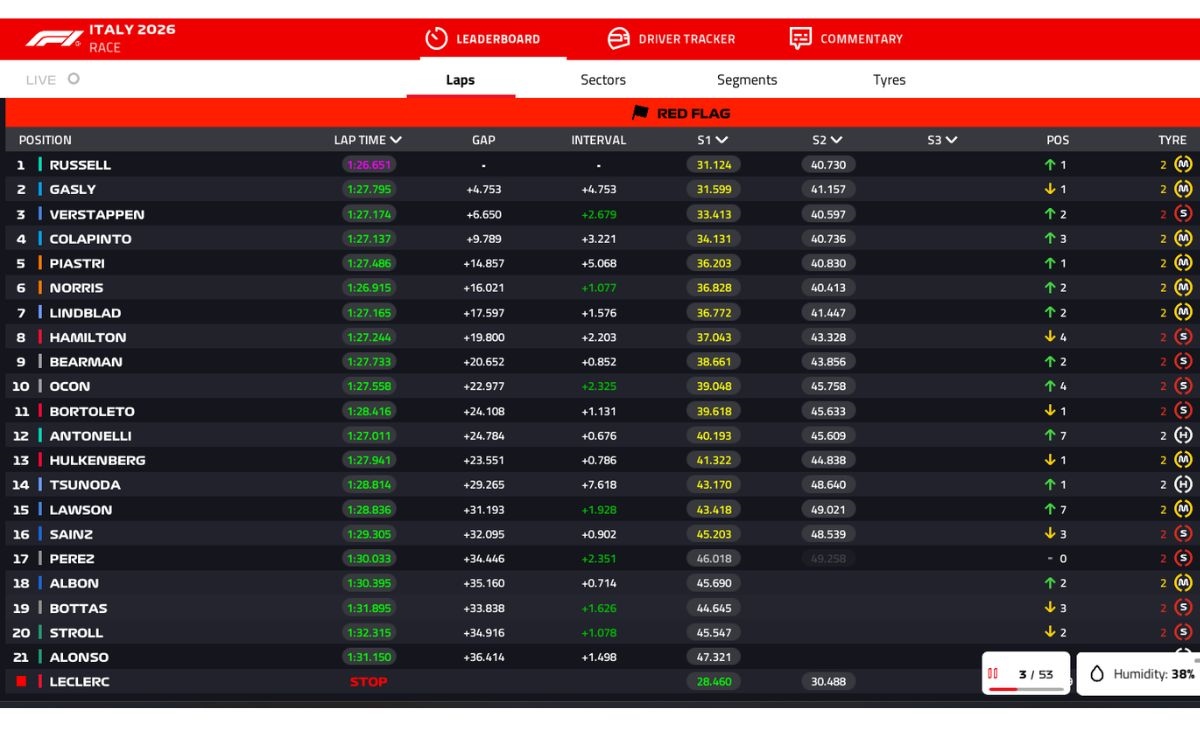This screenshot has width=1200, height=729.
Task: Click Stroll's soft tyre icon
Action: point(1183,632)
